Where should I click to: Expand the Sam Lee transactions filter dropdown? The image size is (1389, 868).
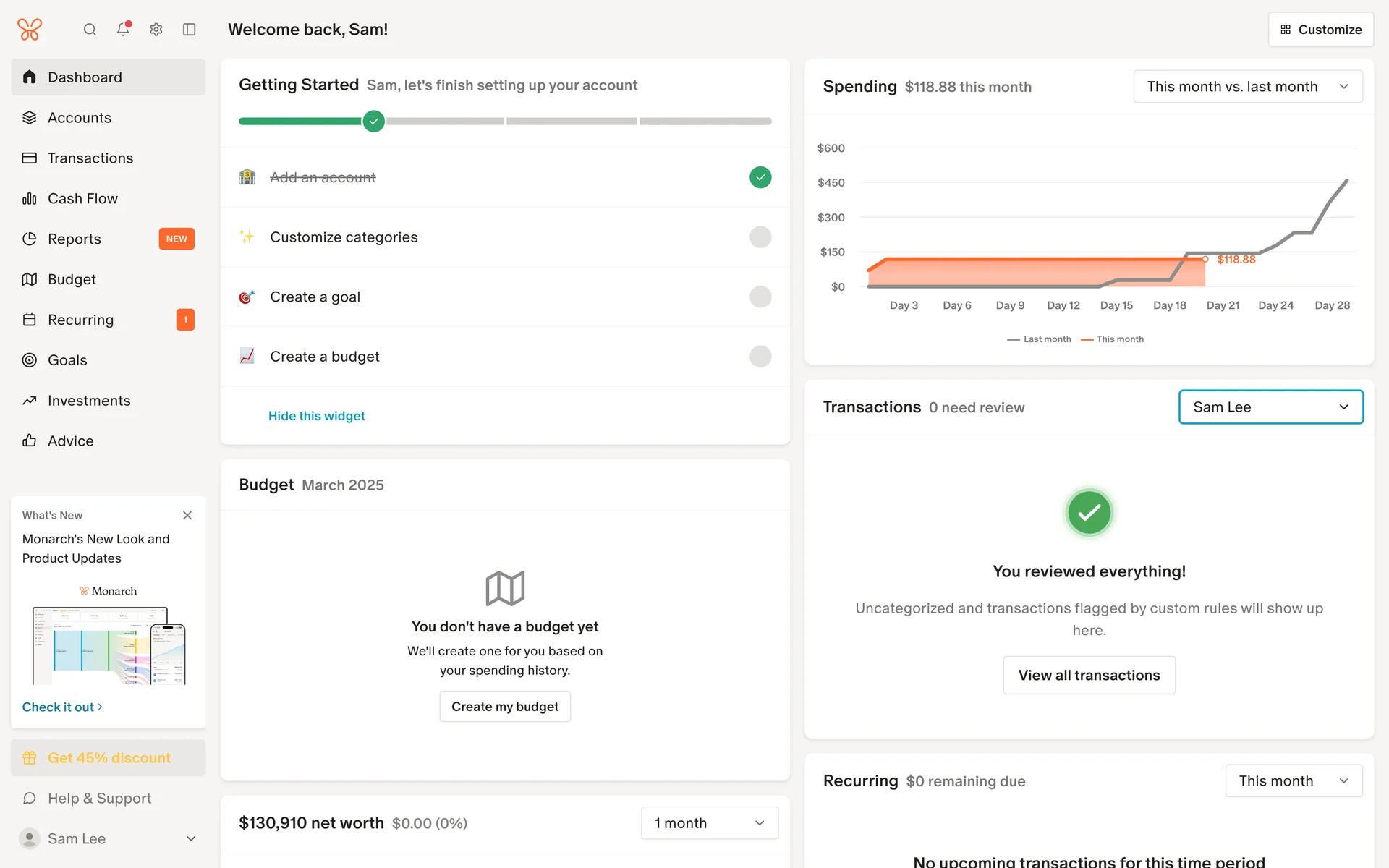pyautogui.click(x=1270, y=407)
